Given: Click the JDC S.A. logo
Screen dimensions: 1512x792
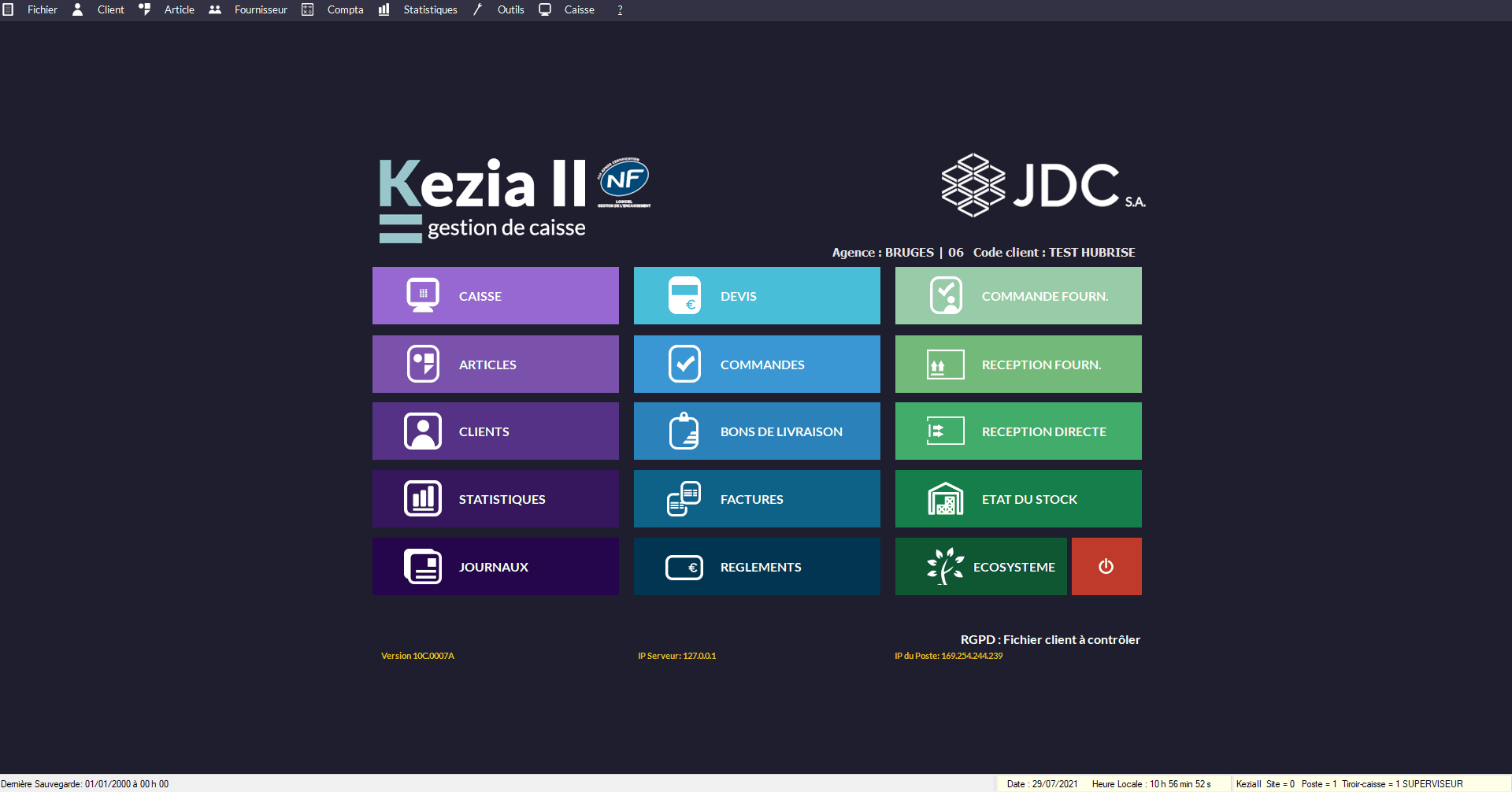Looking at the screenshot, I should (x=1043, y=185).
